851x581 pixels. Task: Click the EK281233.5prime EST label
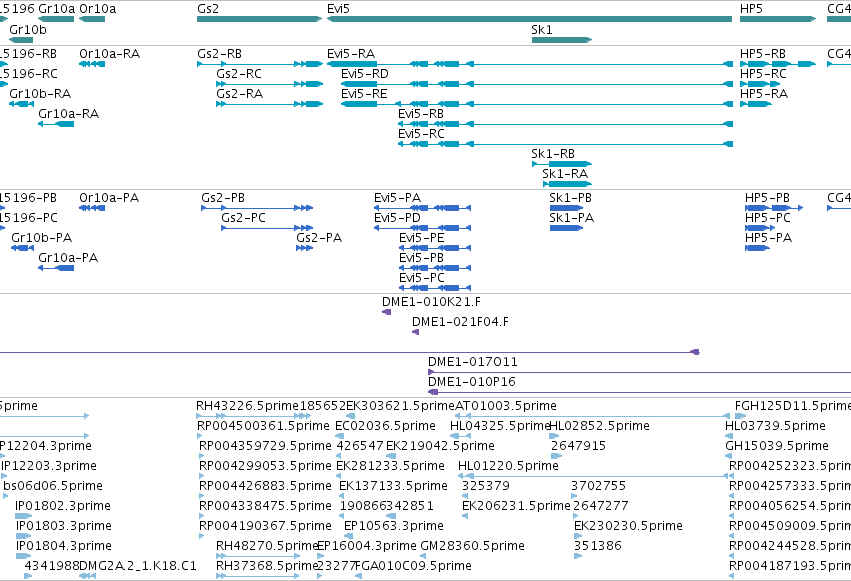[x=390, y=467]
